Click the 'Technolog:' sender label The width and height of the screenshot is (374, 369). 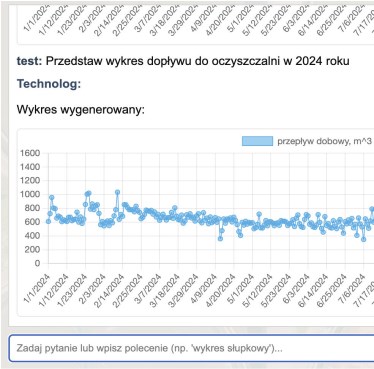pos(49,84)
